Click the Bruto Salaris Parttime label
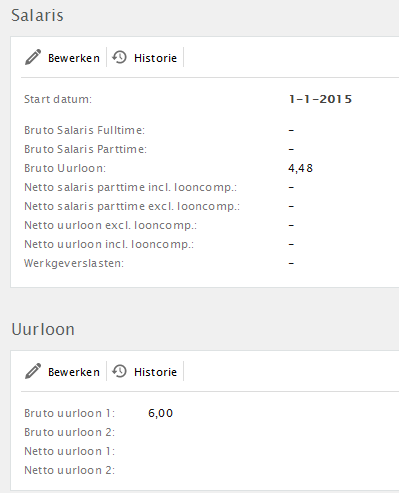This screenshot has width=399, height=493. tap(85, 149)
